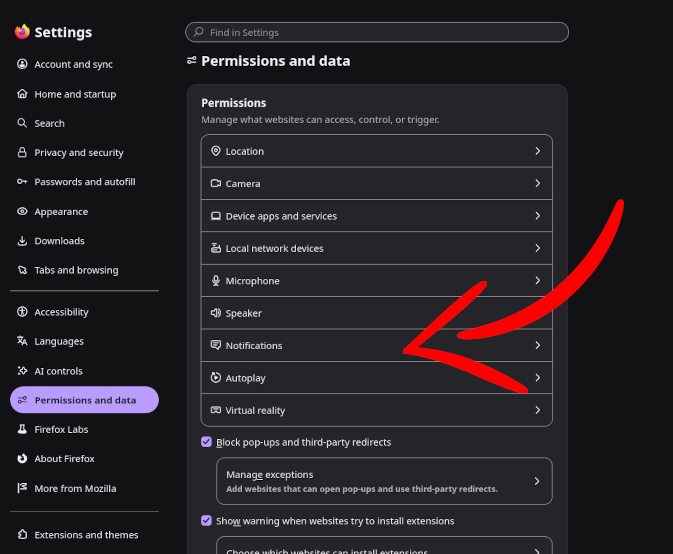The image size is (673, 554).
Task: Expand the Autoplay row chevron
Action: 537,378
